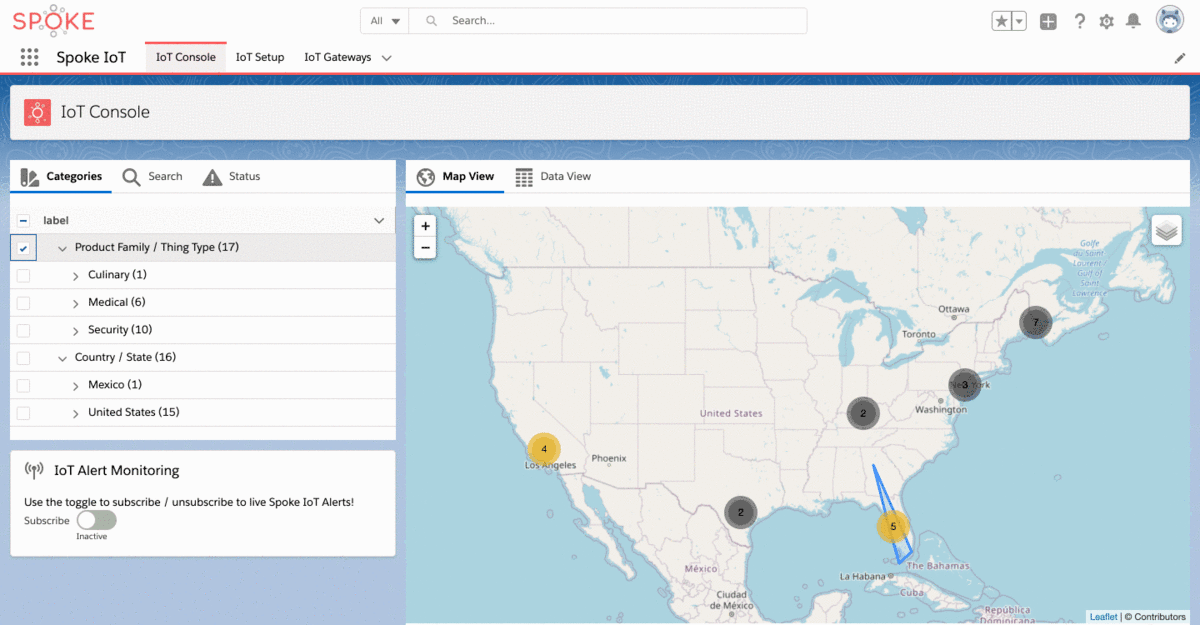This screenshot has width=1200, height=625.
Task: Open the IoT Gateways tab dropdown chevron
Action: click(x=387, y=58)
